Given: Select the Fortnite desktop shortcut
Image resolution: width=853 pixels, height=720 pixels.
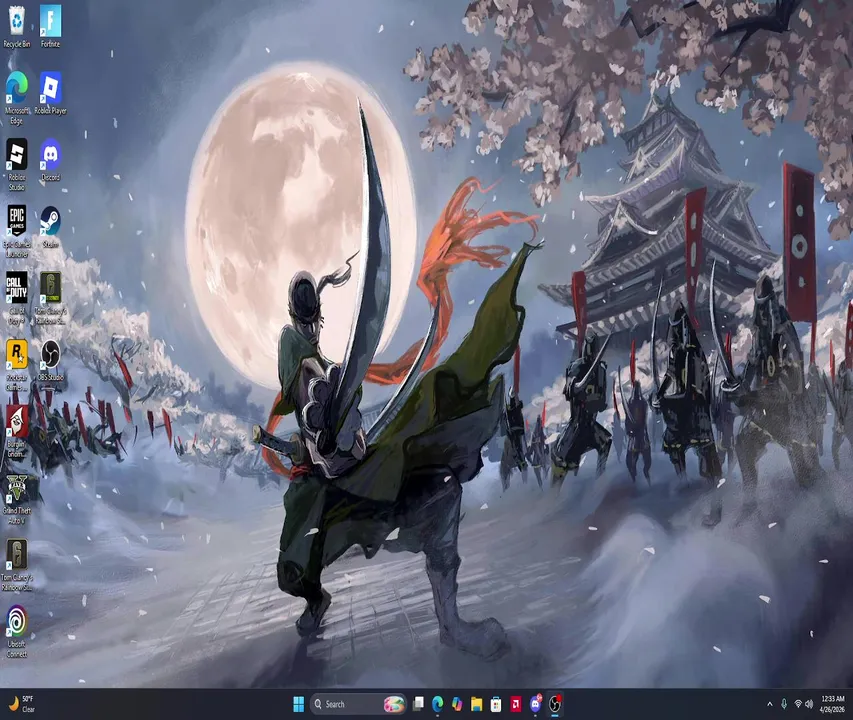Looking at the screenshot, I should point(51,26).
